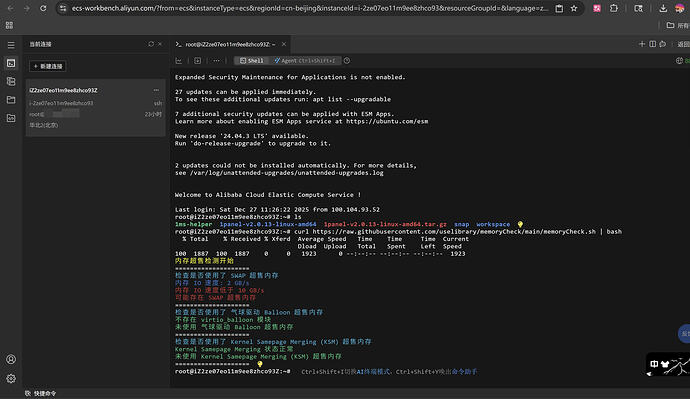The height and width of the screenshot is (399, 690).
Task: Switch to Shell mode
Action: click(x=252, y=61)
